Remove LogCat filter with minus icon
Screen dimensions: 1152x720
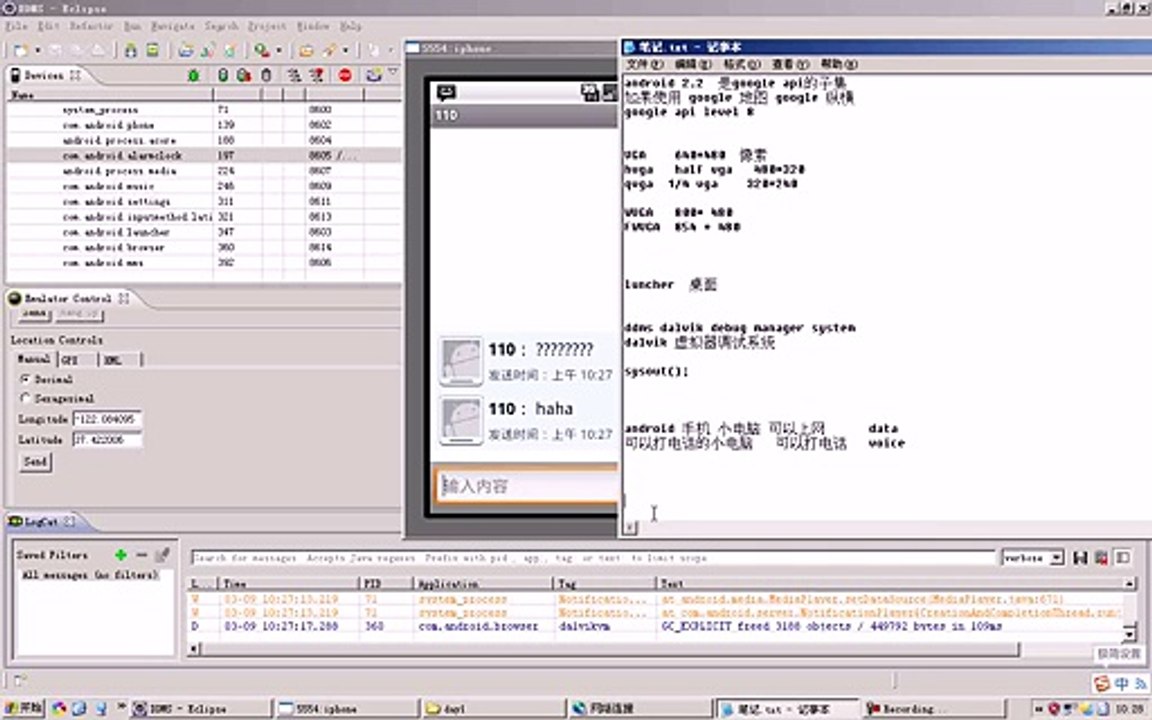[x=142, y=555]
